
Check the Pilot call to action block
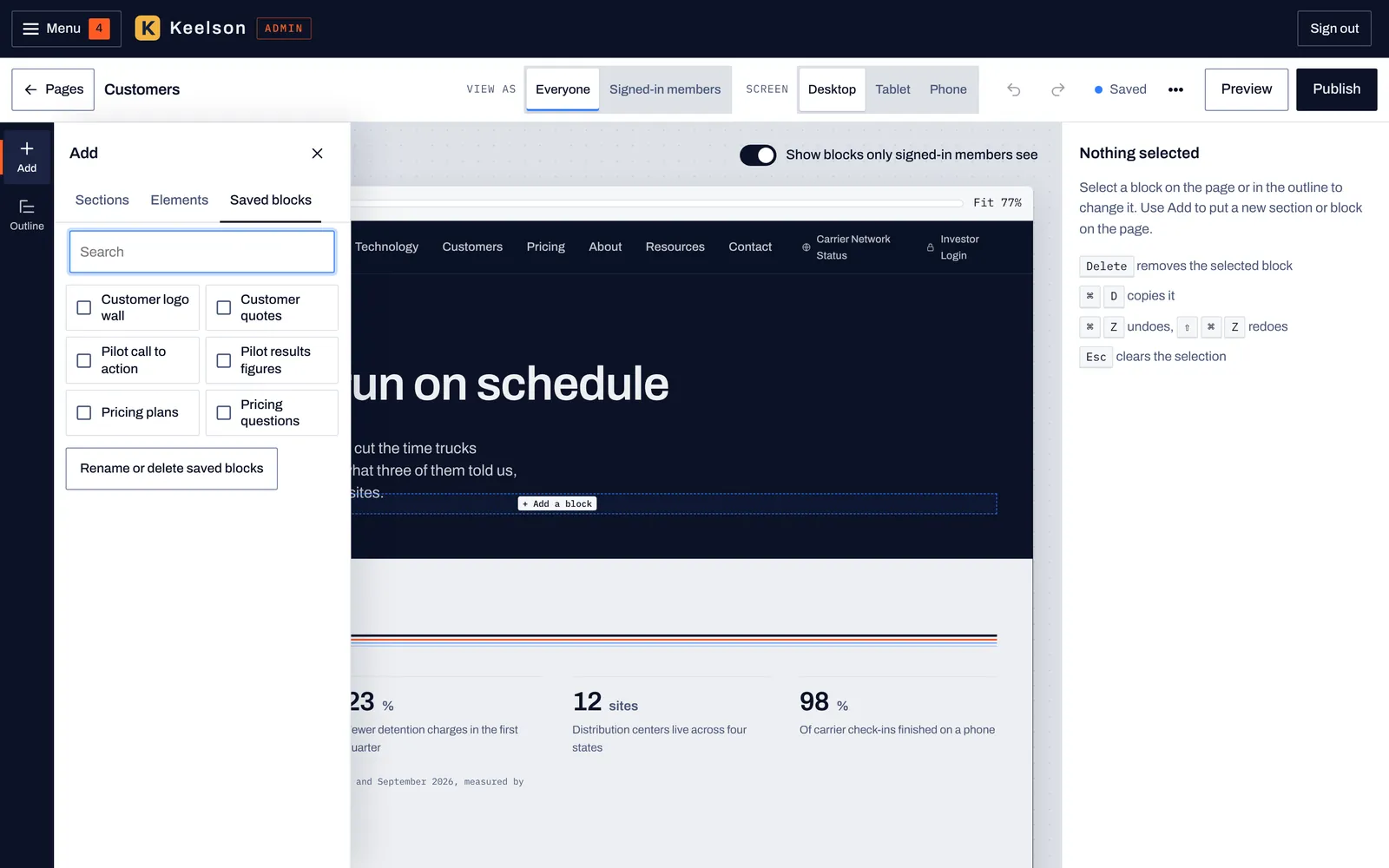click(x=133, y=360)
